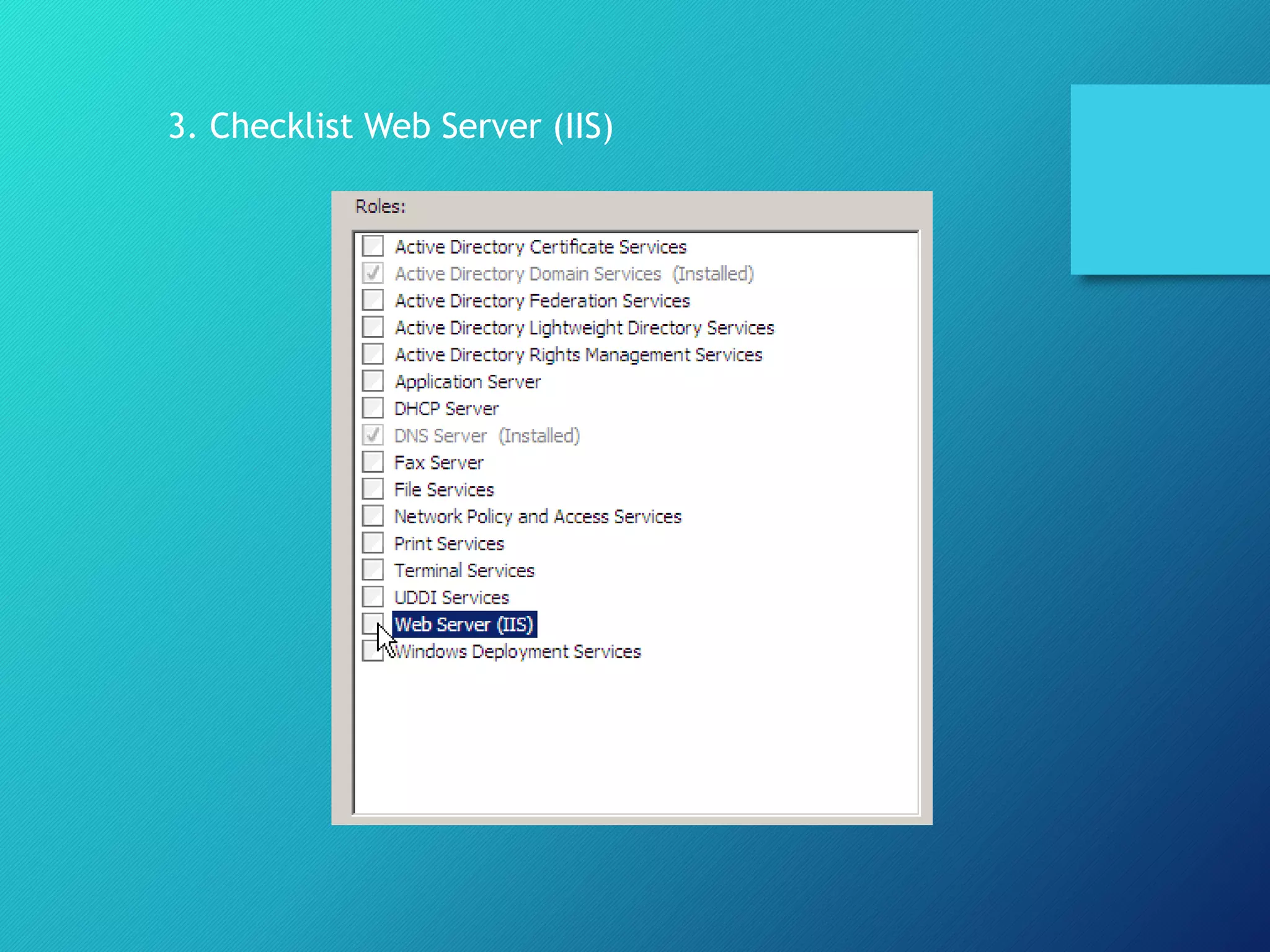The width and height of the screenshot is (1270, 952).
Task: Tick the DHCP Server checkbox
Action: pyautogui.click(x=373, y=408)
